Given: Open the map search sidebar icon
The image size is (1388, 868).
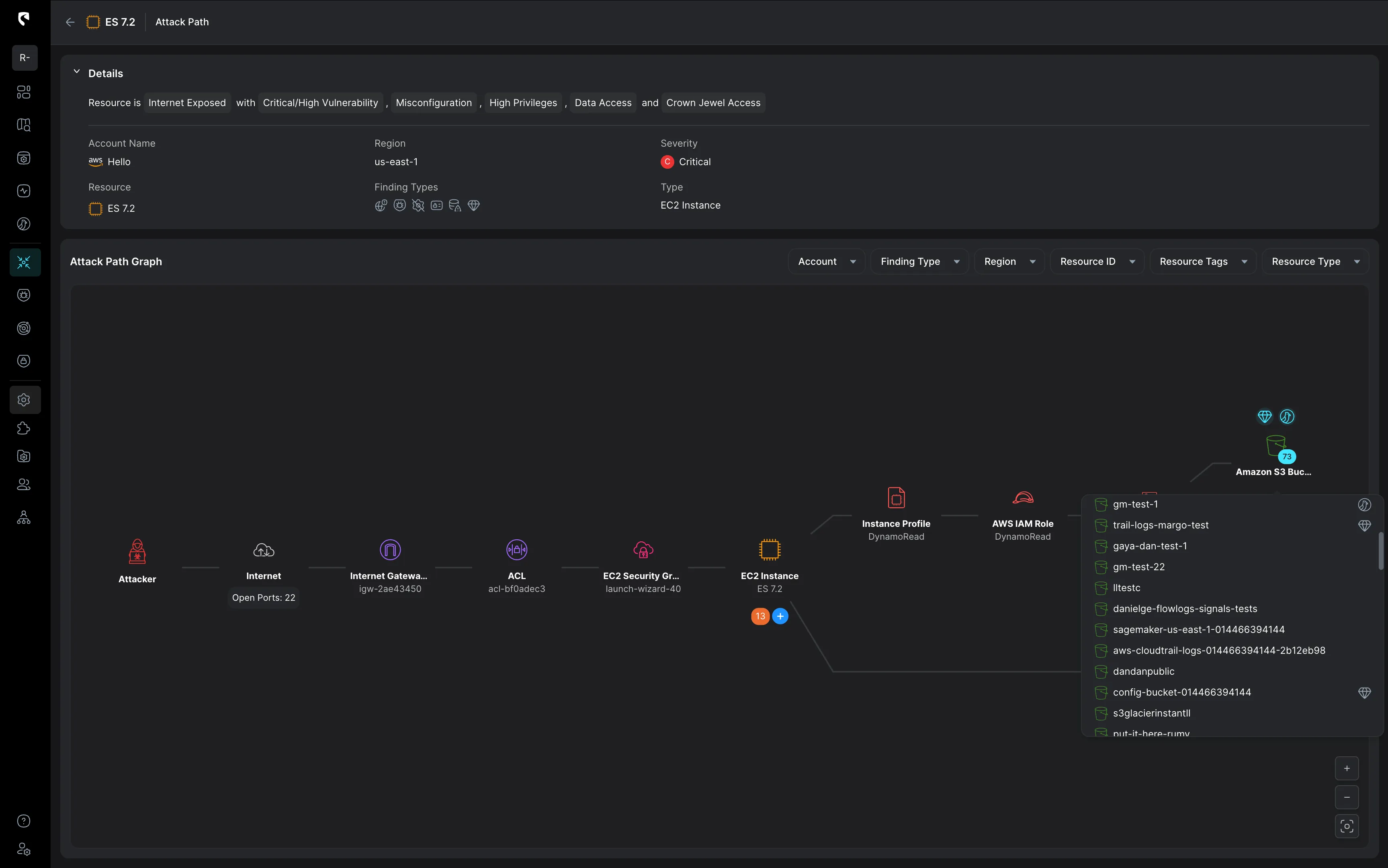Looking at the screenshot, I should click(24, 125).
